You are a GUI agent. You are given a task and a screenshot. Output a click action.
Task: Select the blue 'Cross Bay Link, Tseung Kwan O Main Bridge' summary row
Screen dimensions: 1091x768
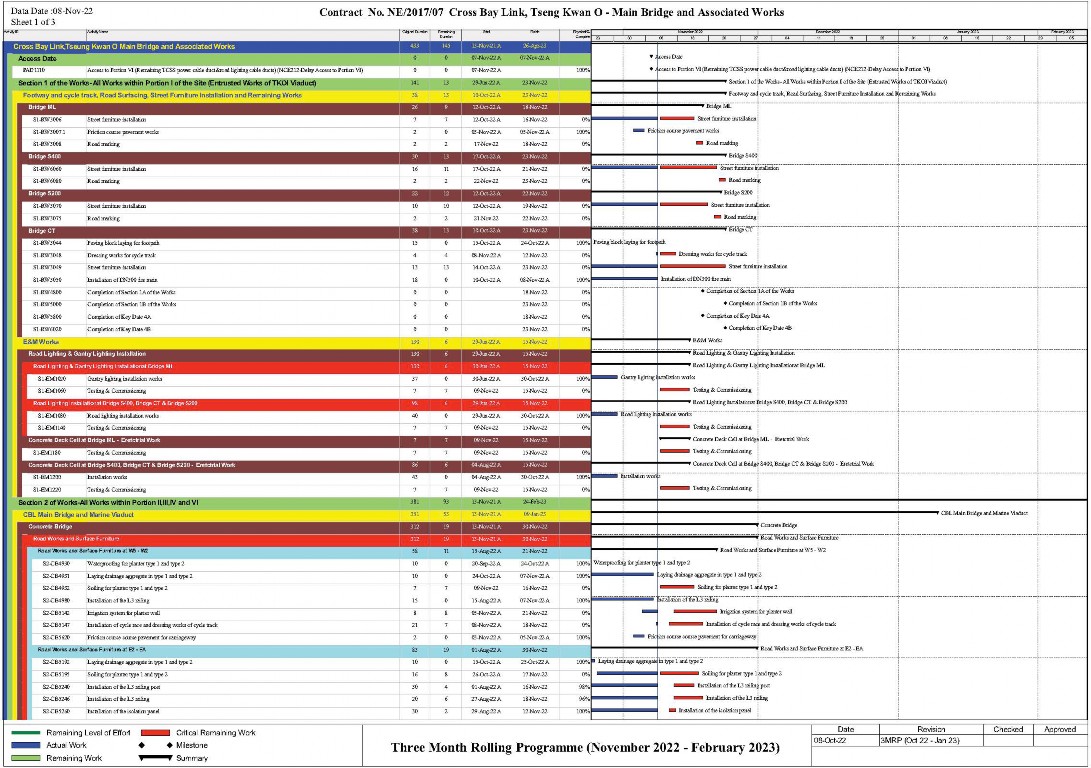click(x=297, y=47)
